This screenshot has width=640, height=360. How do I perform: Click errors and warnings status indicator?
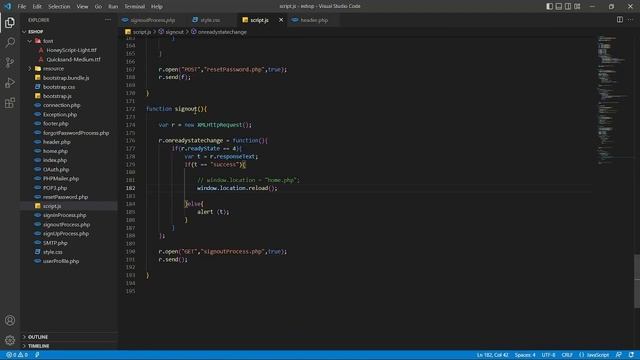point(17,355)
